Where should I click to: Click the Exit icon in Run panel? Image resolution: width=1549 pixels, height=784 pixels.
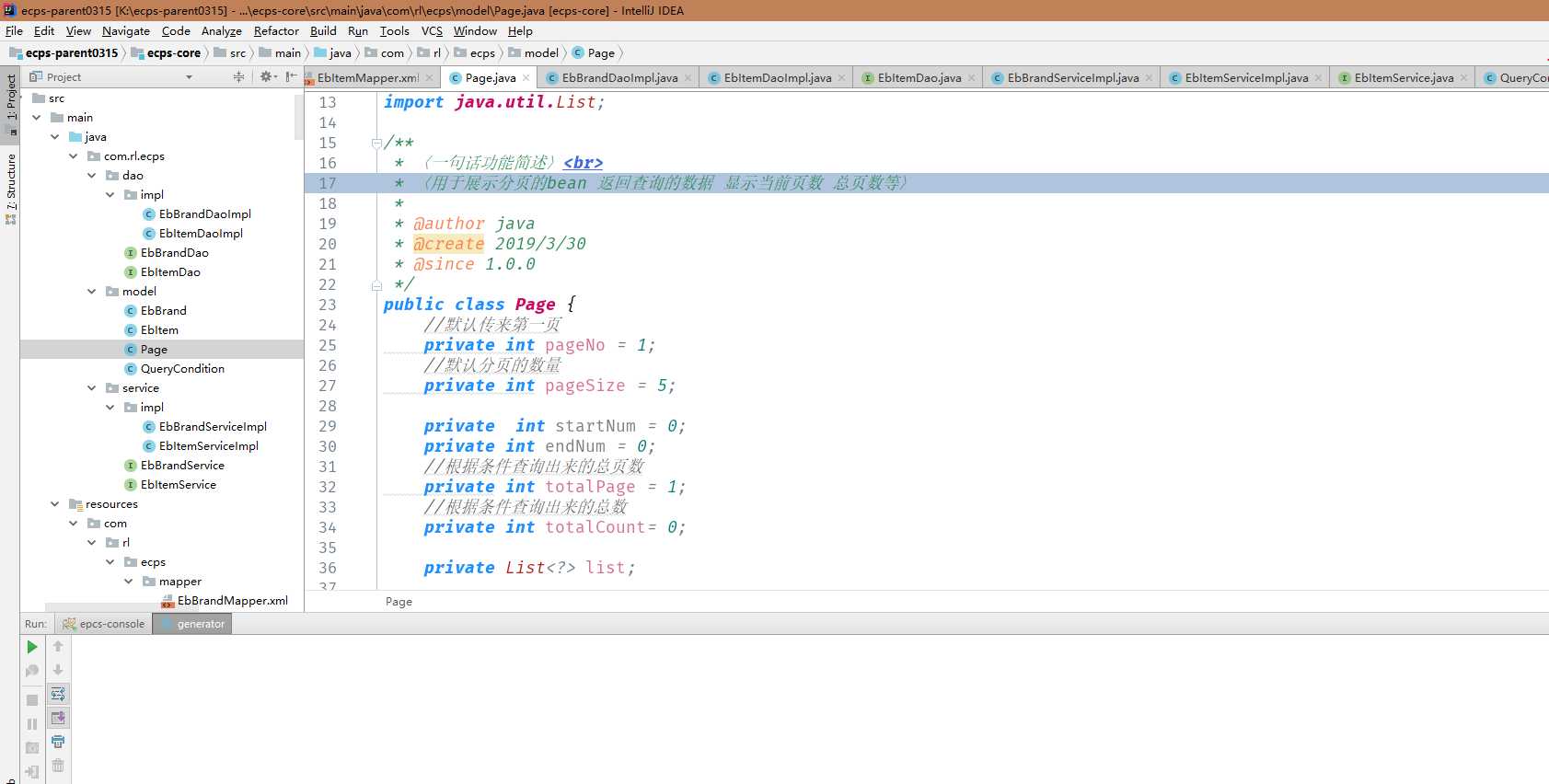(x=32, y=772)
